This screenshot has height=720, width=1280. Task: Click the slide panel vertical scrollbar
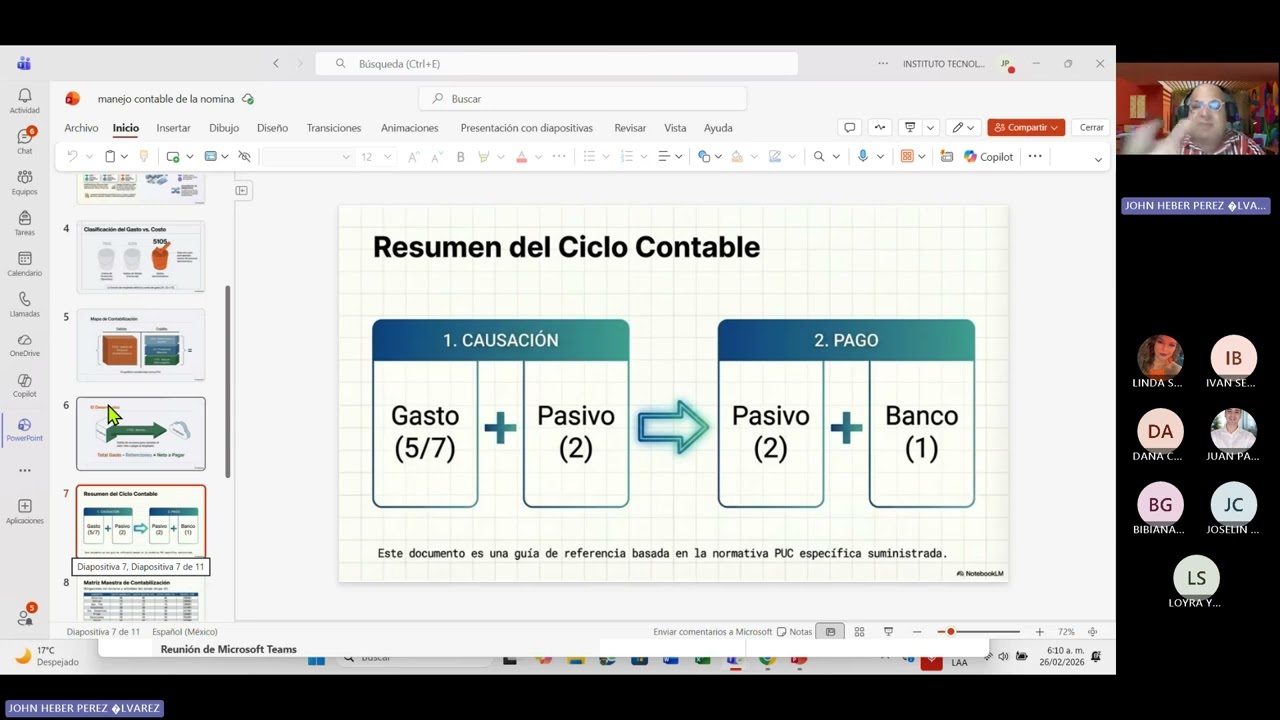228,381
